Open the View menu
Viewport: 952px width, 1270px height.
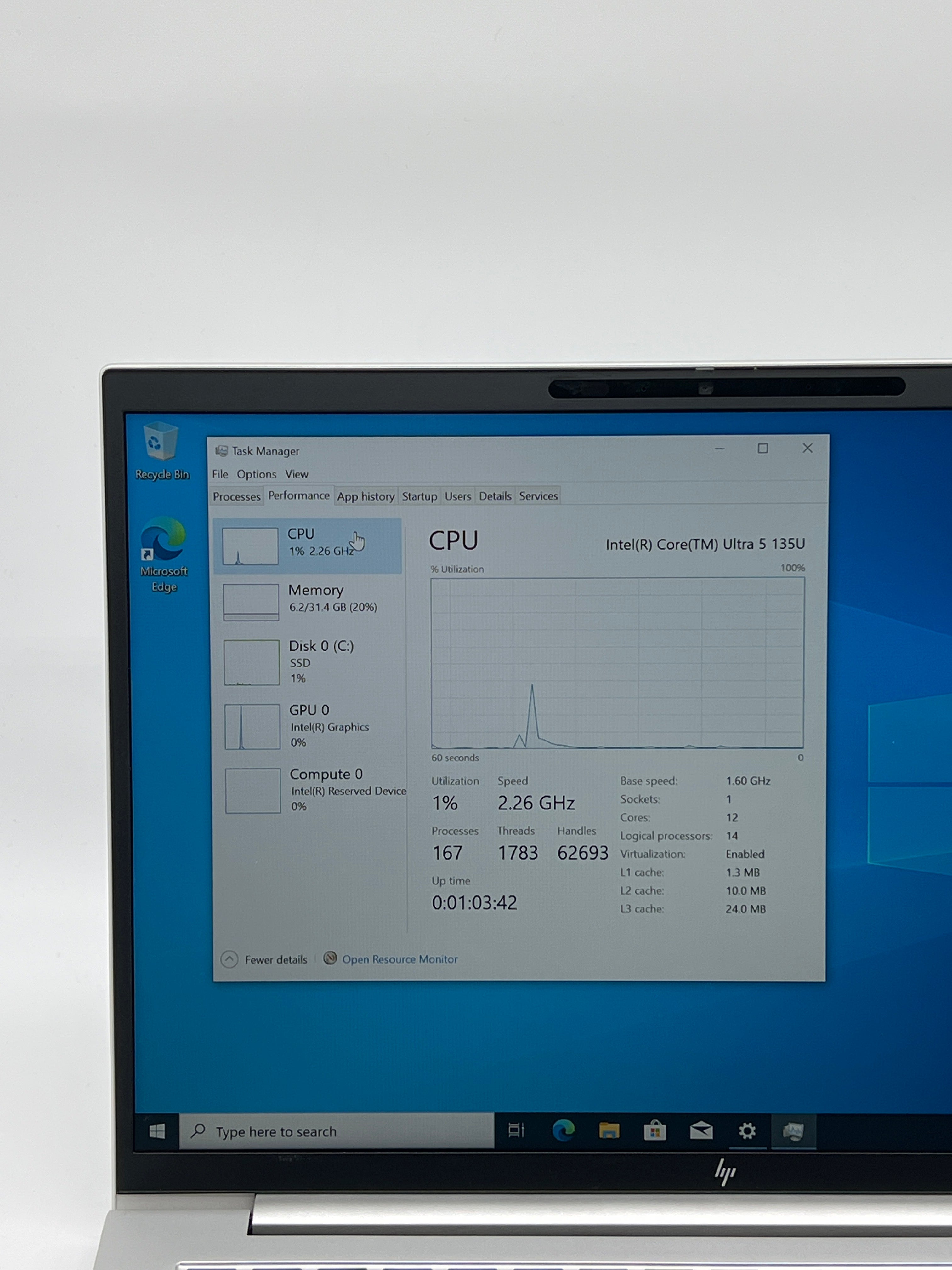tap(297, 474)
